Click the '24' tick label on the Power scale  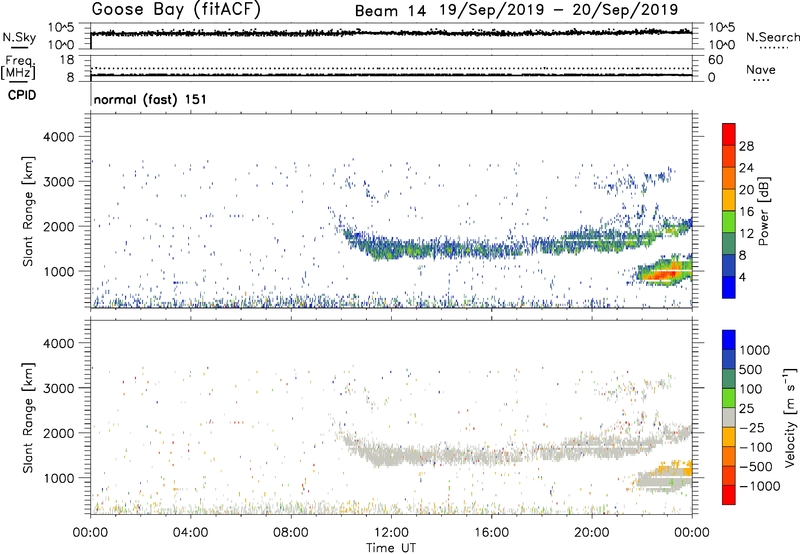point(746,168)
